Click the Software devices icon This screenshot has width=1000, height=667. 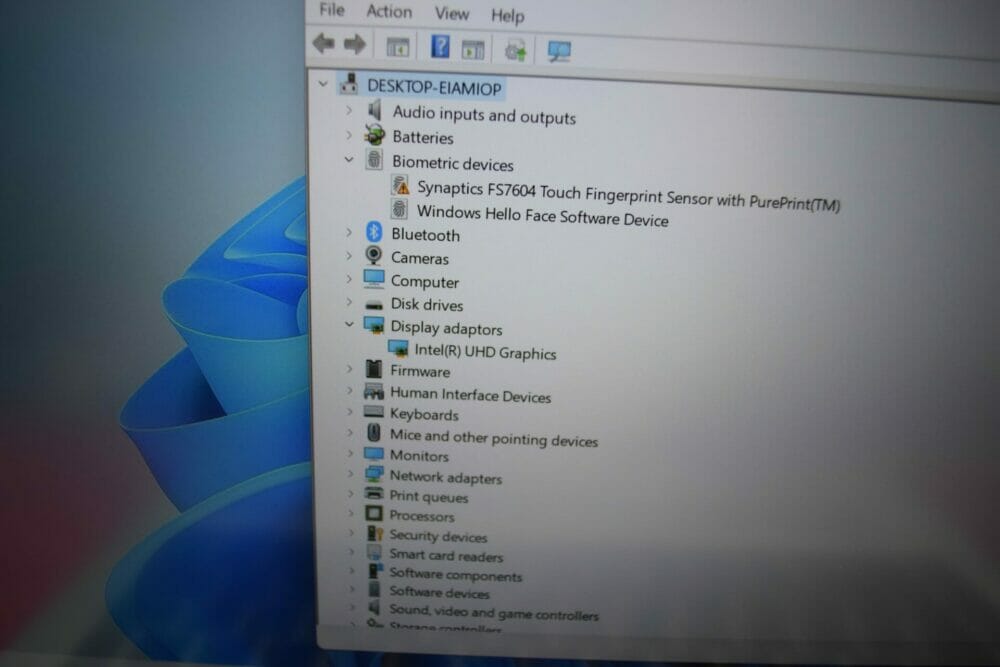[375, 590]
